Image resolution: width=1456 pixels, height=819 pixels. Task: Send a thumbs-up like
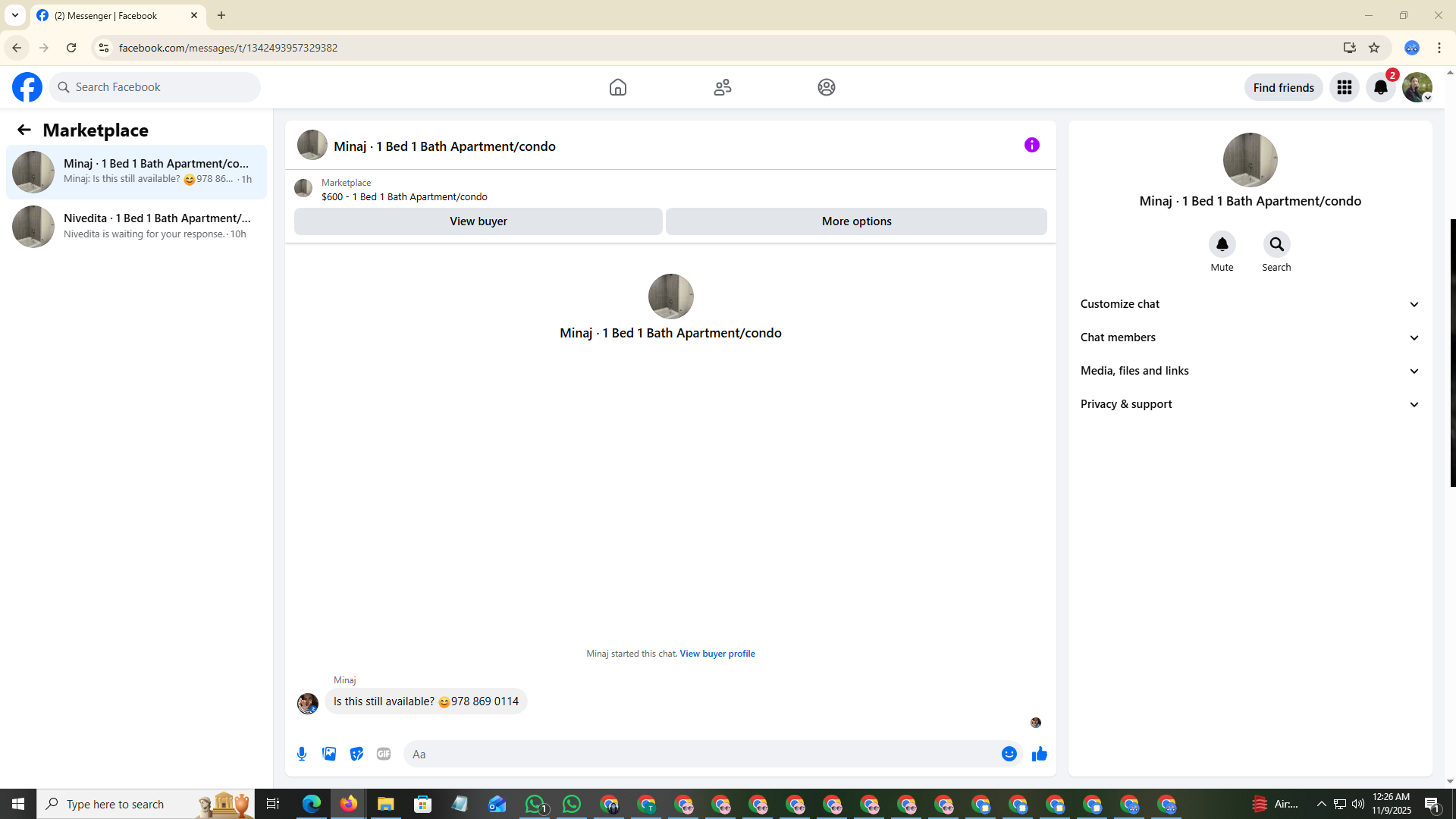coord(1039,754)
